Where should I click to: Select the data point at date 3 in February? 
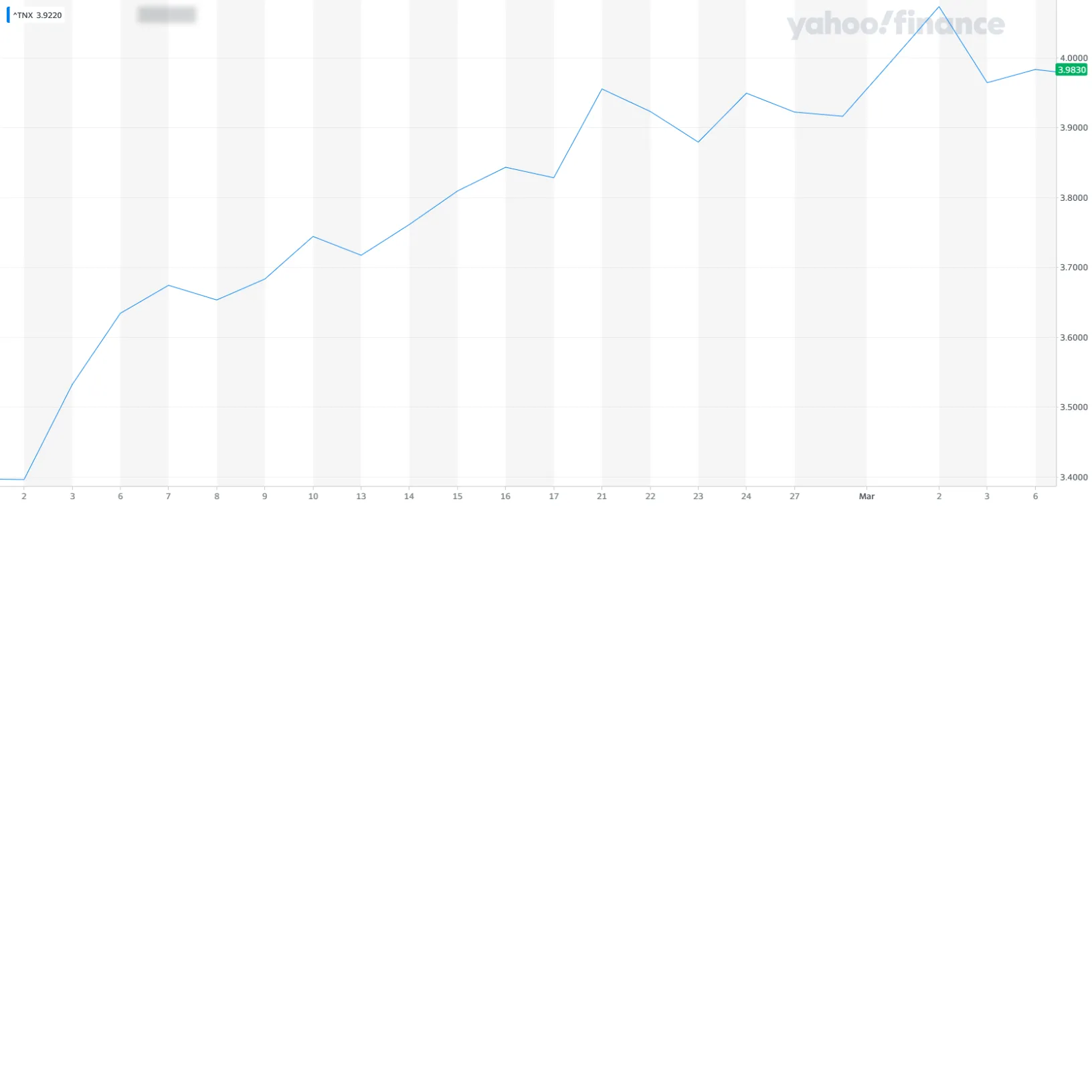click(72, 384)
